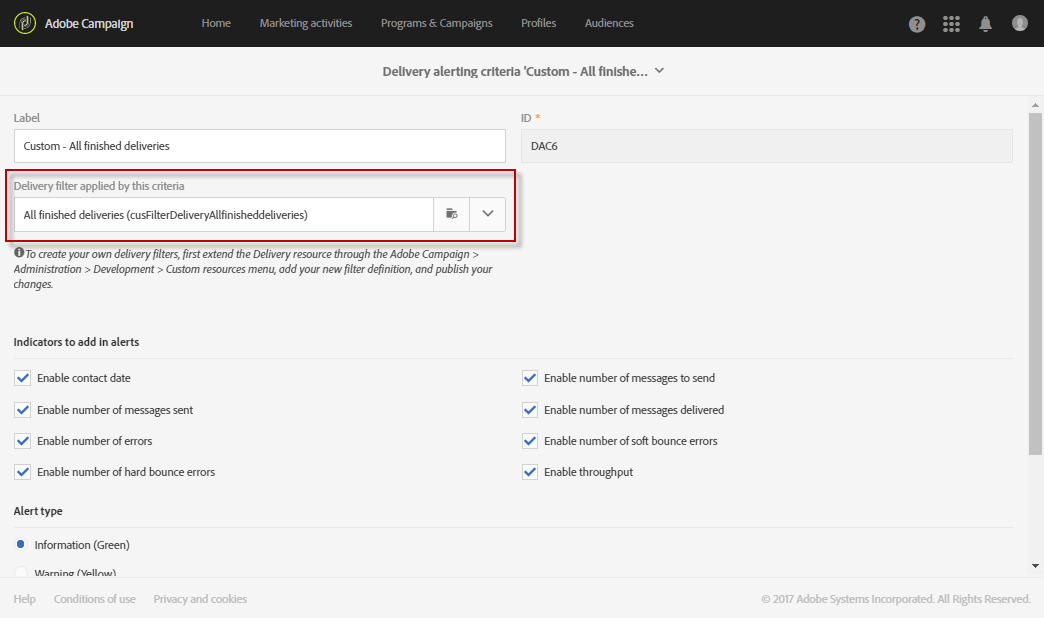This screenshot has height=618, width=1044.
Task: Click the scrollbar up arrow
Action: 1035,105
